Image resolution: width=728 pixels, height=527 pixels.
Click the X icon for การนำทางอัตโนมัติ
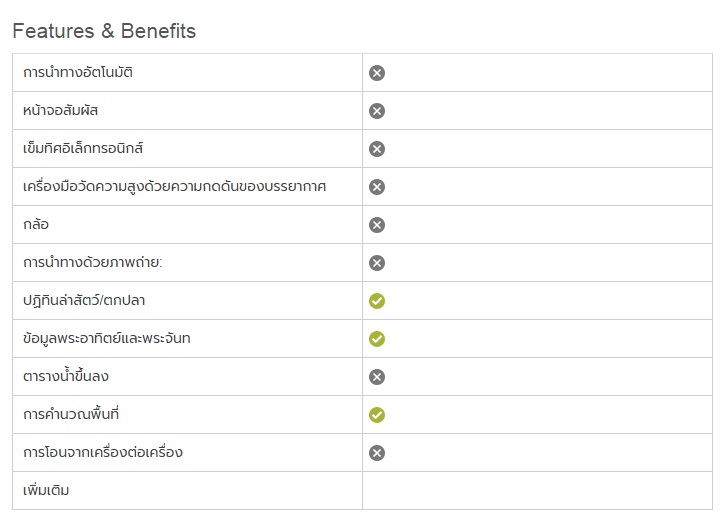coord(377,73)
